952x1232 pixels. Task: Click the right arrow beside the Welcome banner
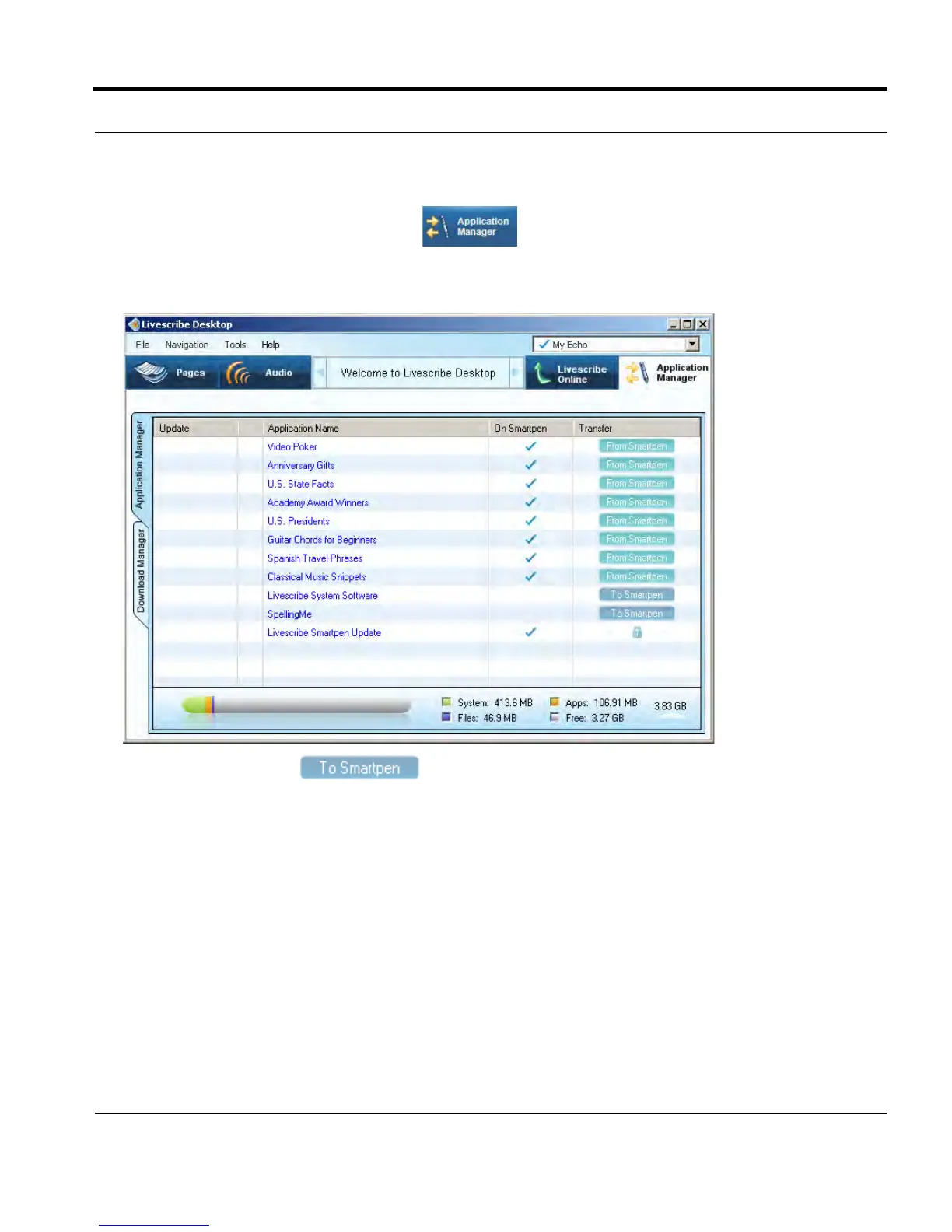(516, 373)
